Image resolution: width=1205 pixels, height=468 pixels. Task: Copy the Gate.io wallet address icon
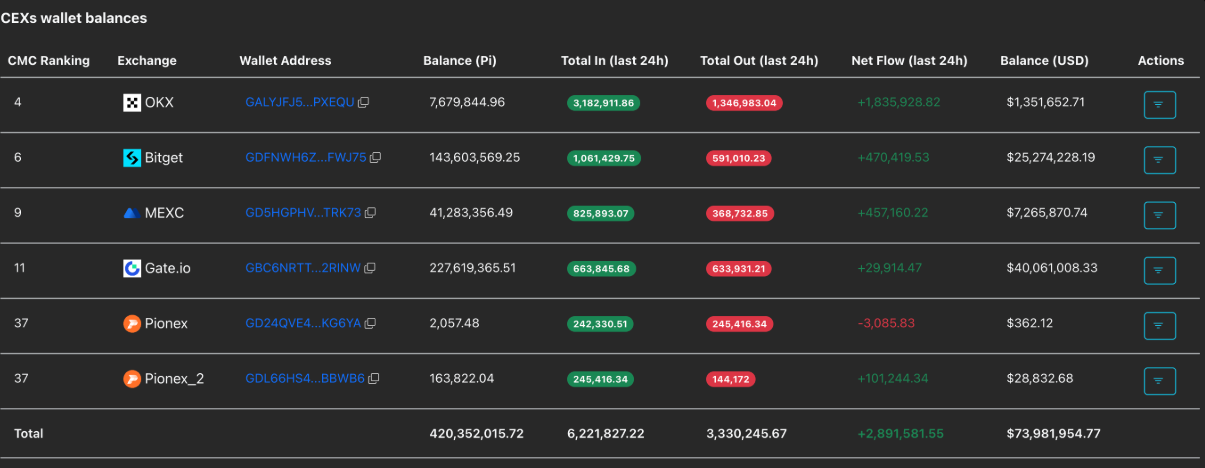click(370, 268)
